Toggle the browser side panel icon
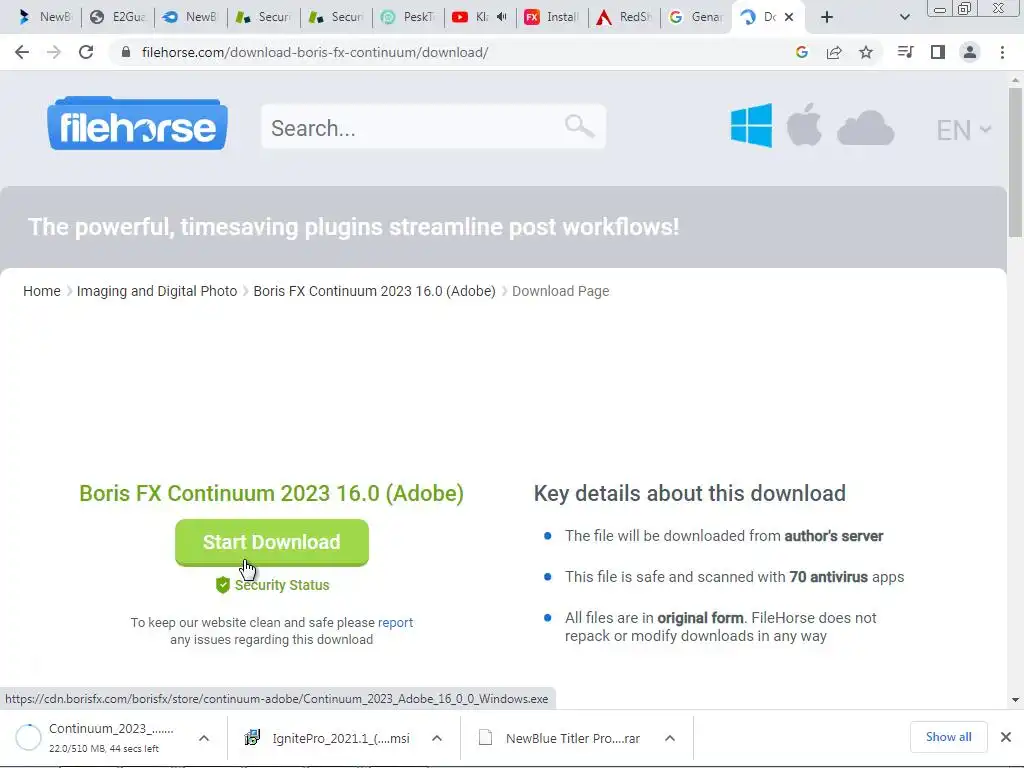This screenshot has width=1024, height=768. [938, 52]
